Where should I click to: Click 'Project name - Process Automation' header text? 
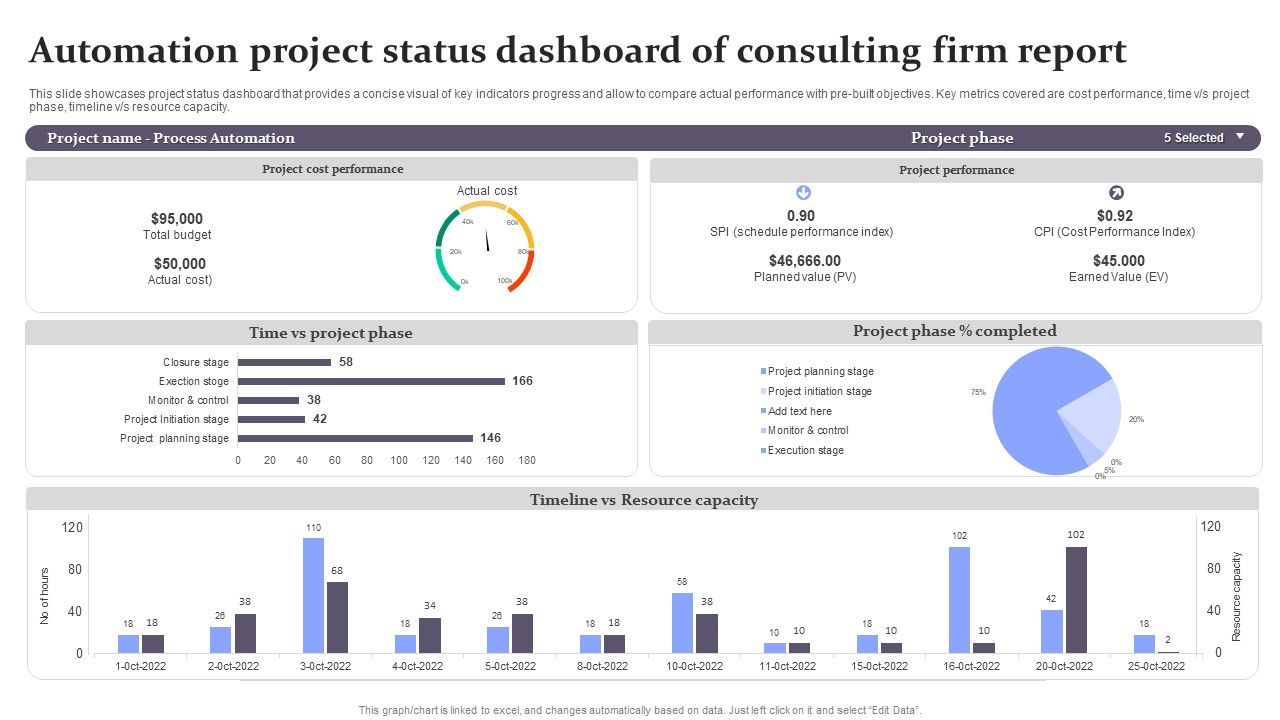(171, 137)
